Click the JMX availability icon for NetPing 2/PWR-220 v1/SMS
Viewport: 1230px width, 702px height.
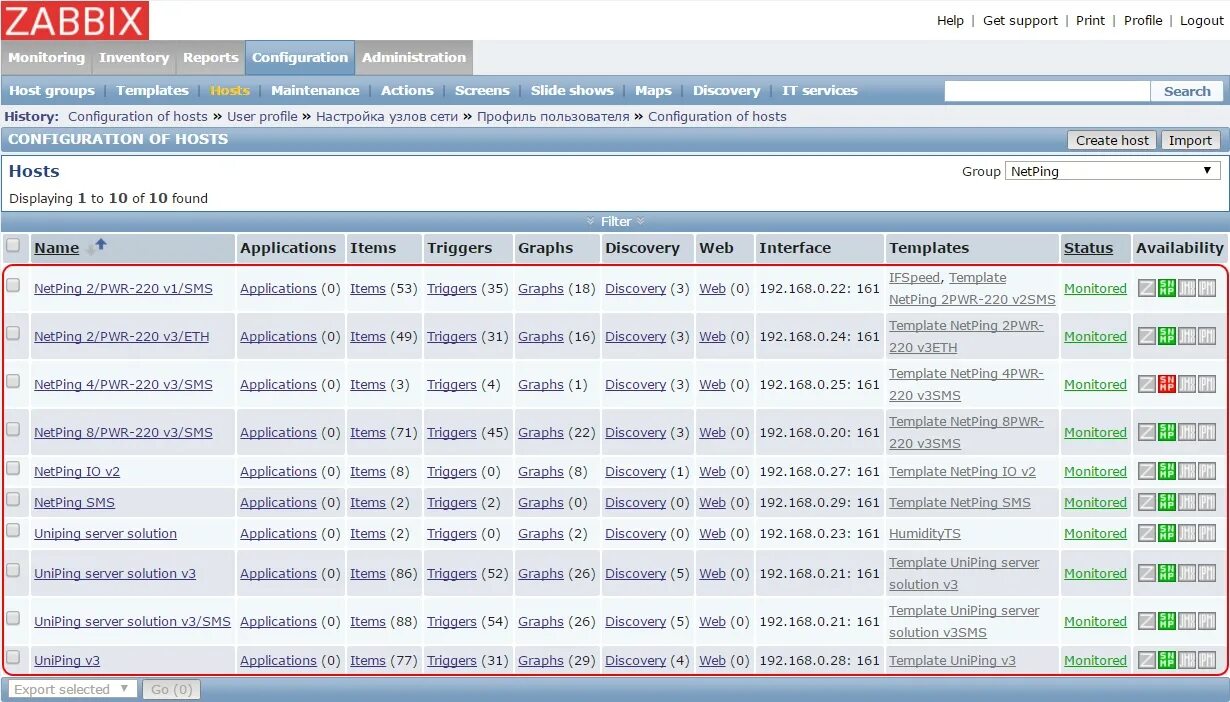[x=1187, y=288]
